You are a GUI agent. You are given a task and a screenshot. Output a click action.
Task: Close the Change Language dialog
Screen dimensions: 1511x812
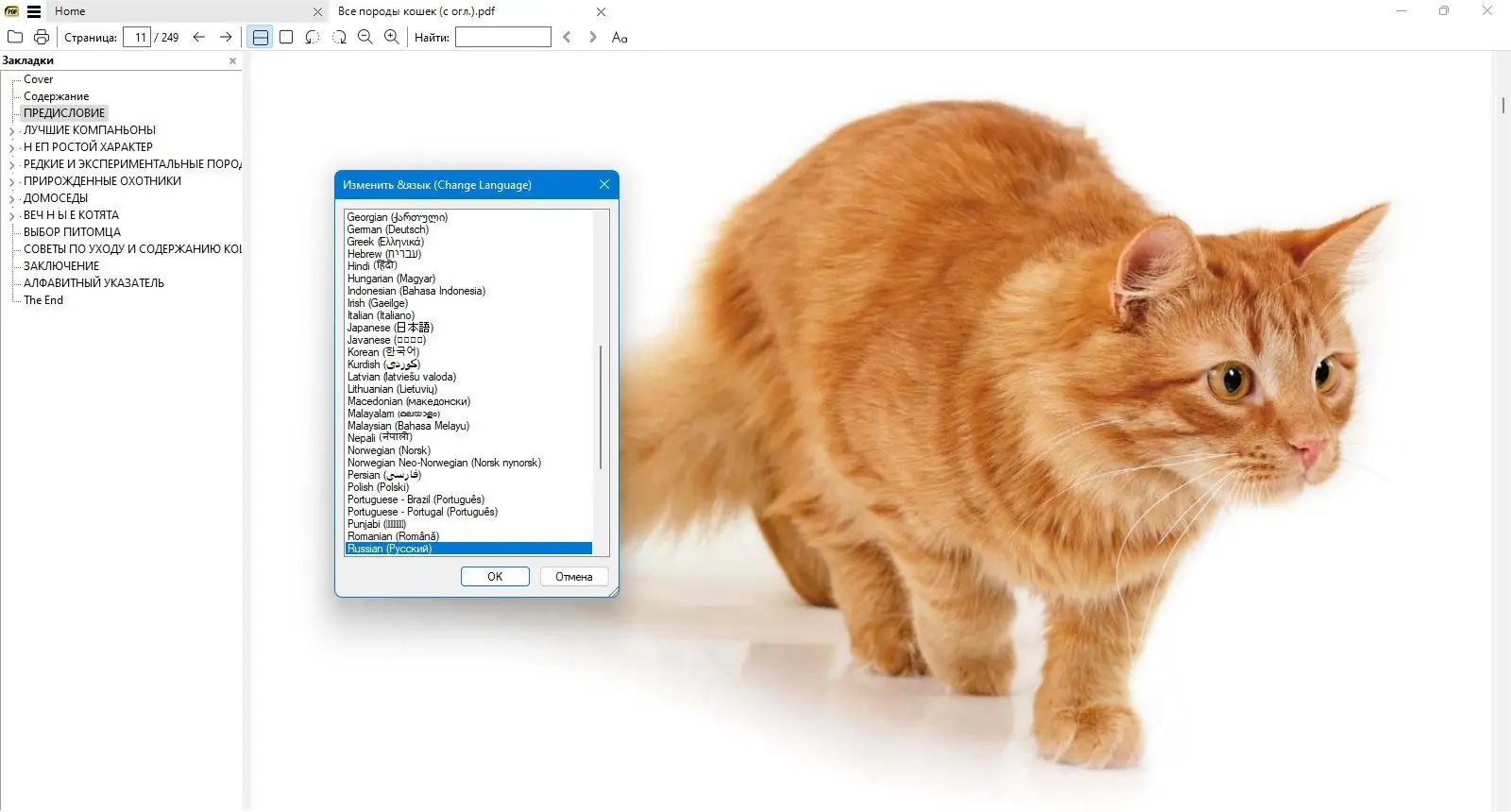pyautogui.click(x=604, y=184)
